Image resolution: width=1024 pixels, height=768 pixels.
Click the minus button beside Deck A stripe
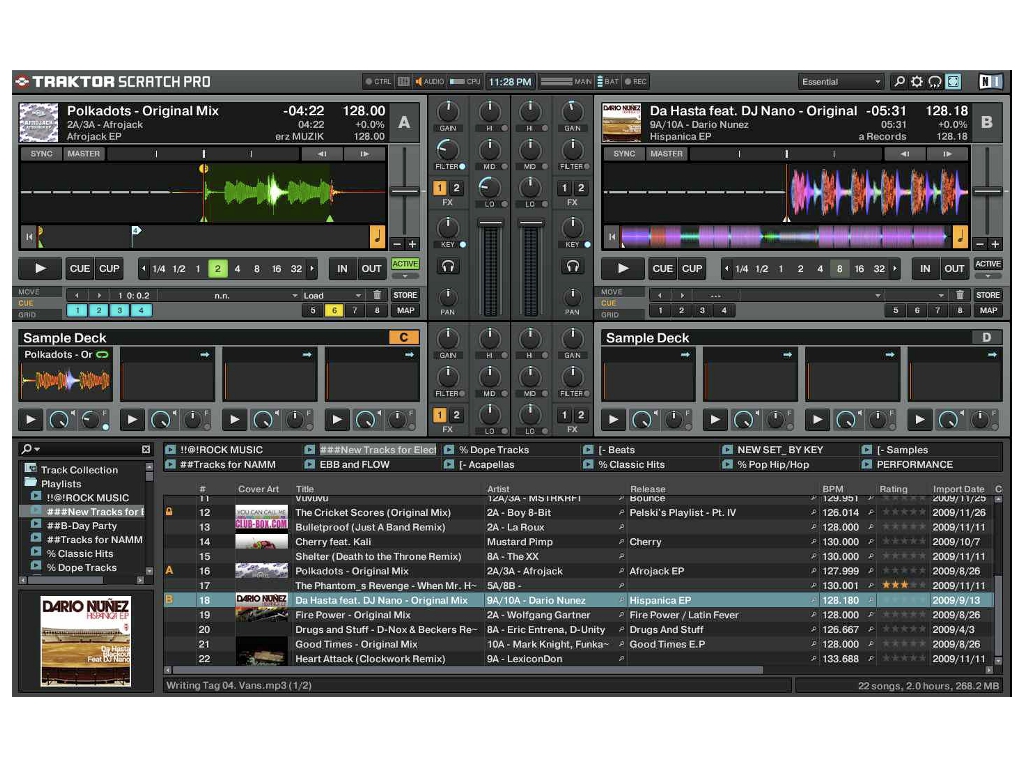tap(397, 244)
